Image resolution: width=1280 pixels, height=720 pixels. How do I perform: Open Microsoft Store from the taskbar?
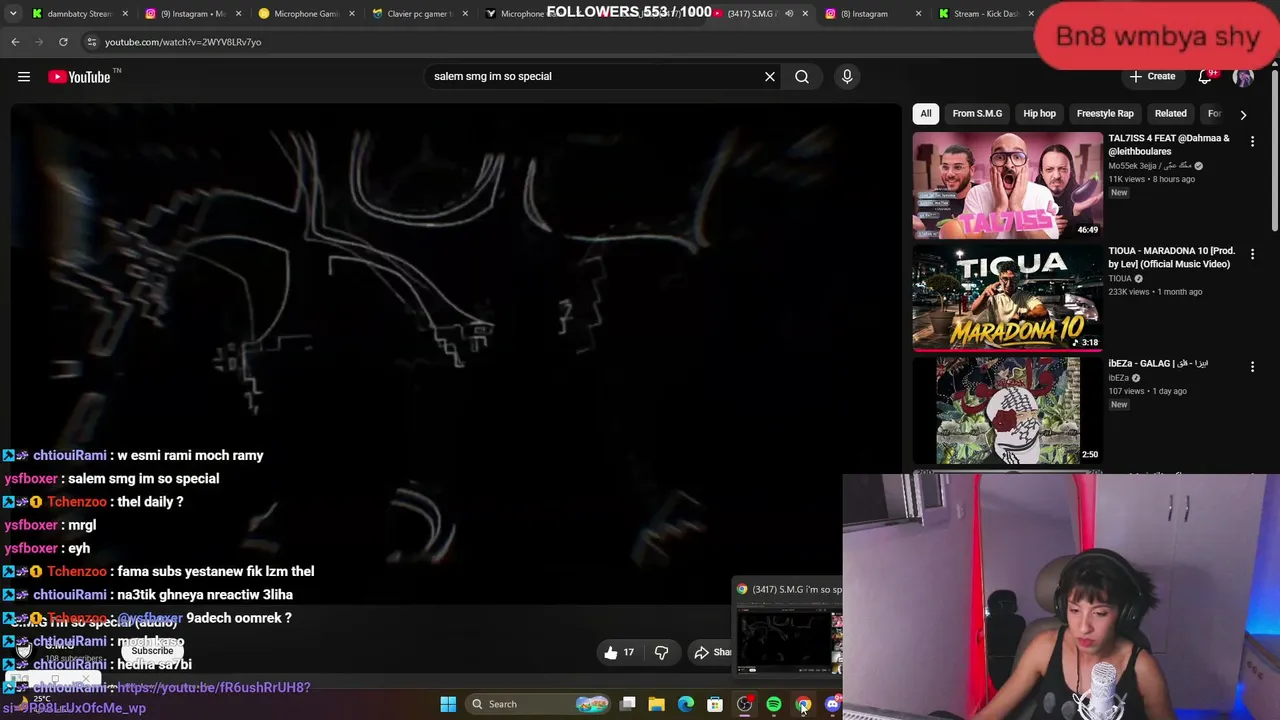(715, 704)
